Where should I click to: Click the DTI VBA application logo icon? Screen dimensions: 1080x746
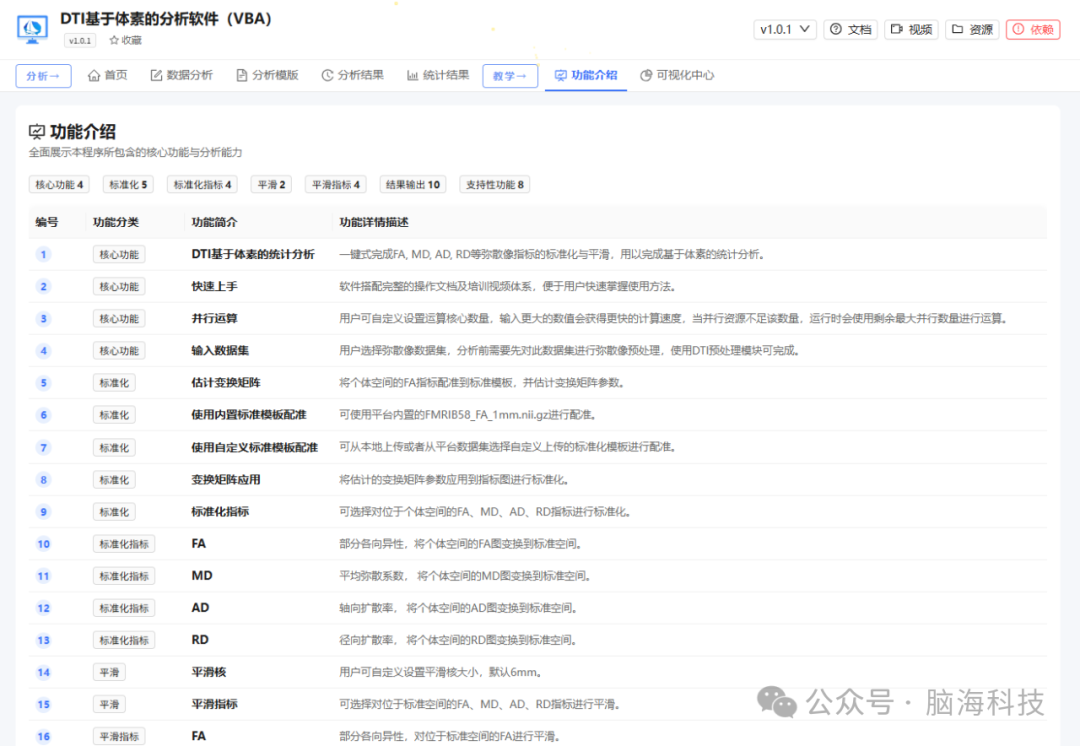tap(32, 30)
